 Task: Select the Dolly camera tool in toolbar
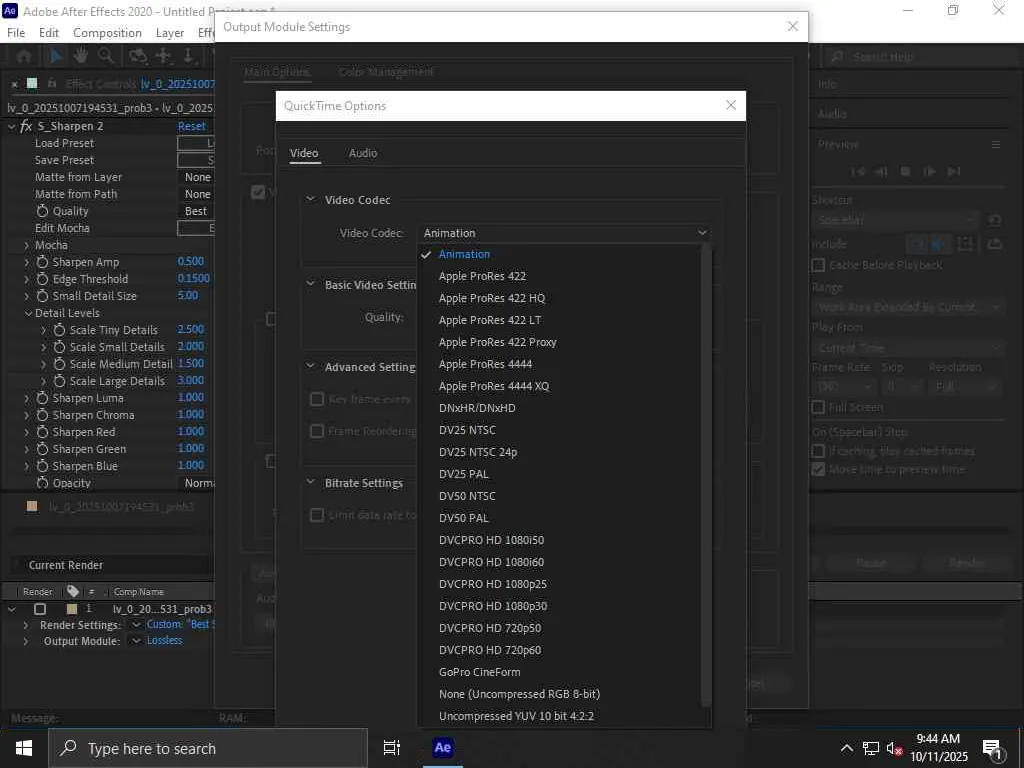tap(188, 56)
